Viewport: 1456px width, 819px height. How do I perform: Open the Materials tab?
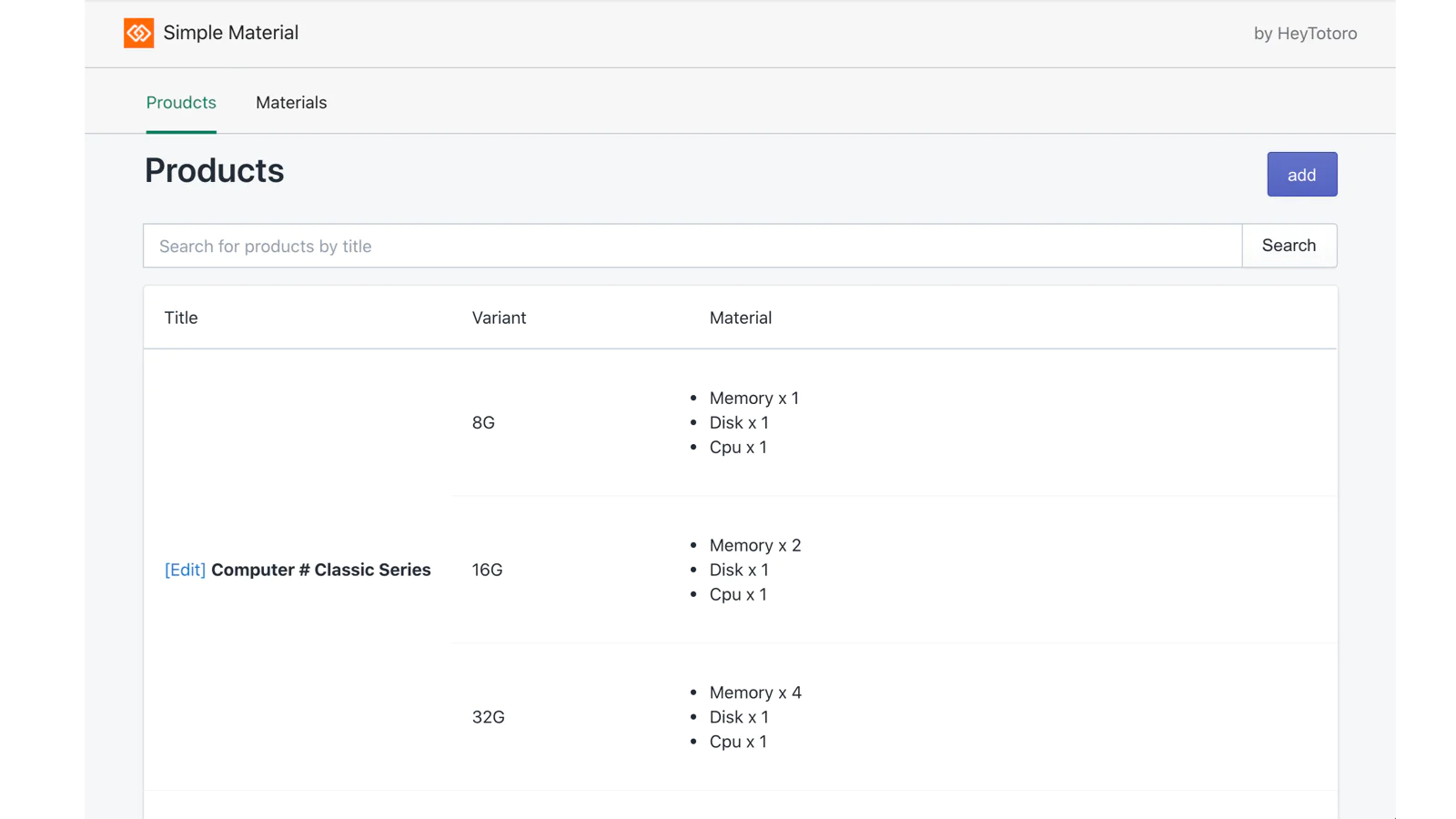[x=291, y=102]
